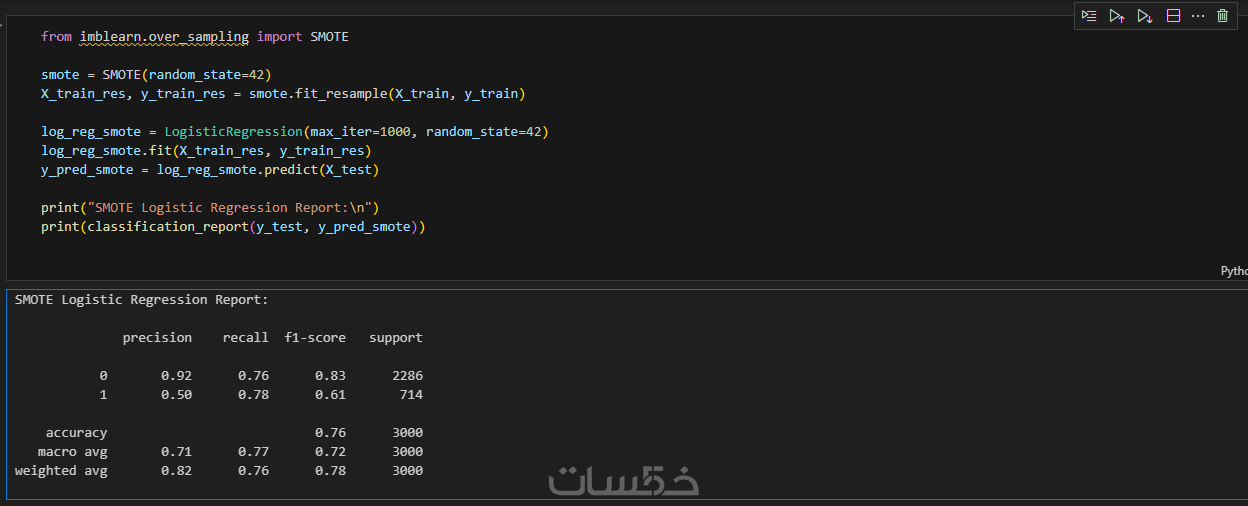Image resolution: width=1248 pixels, height=506 pixels.
Task: Click the underlined imblearn.over_sampling module name
Action: [x=164, y=37]
